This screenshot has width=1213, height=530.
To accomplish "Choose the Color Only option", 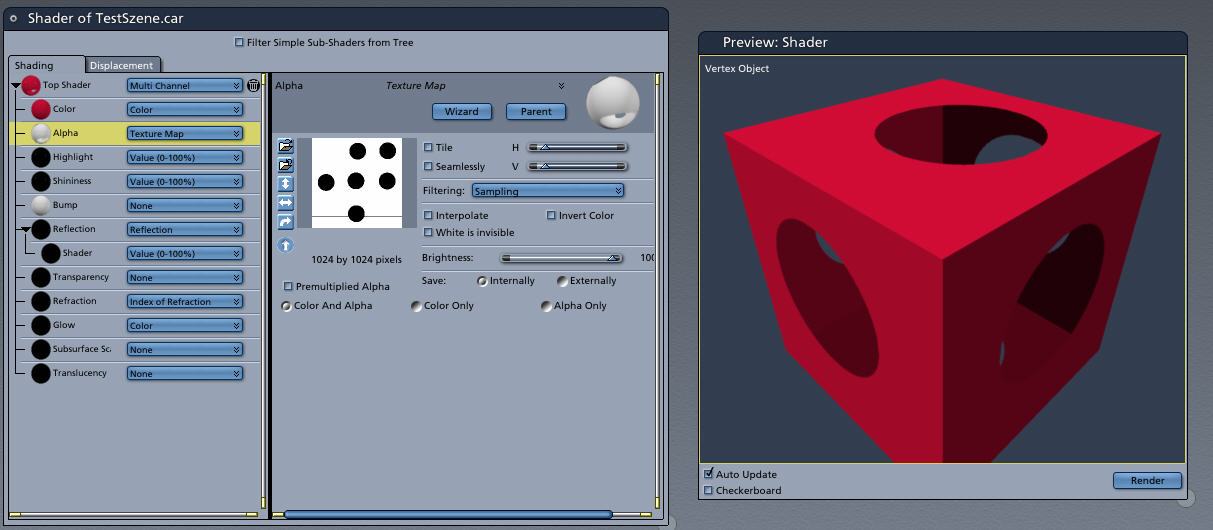I will (416, 306).
